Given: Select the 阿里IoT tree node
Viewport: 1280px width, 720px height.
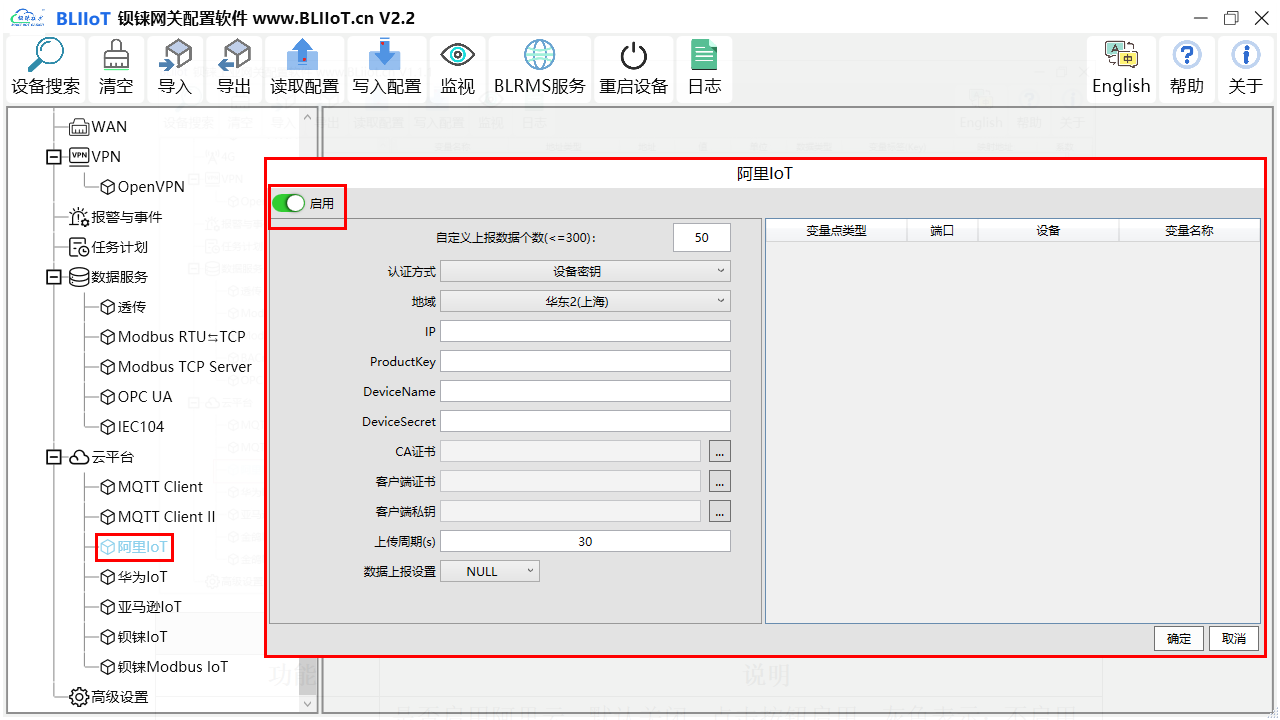Looking at the screenshot, I should tap(134, 547).
